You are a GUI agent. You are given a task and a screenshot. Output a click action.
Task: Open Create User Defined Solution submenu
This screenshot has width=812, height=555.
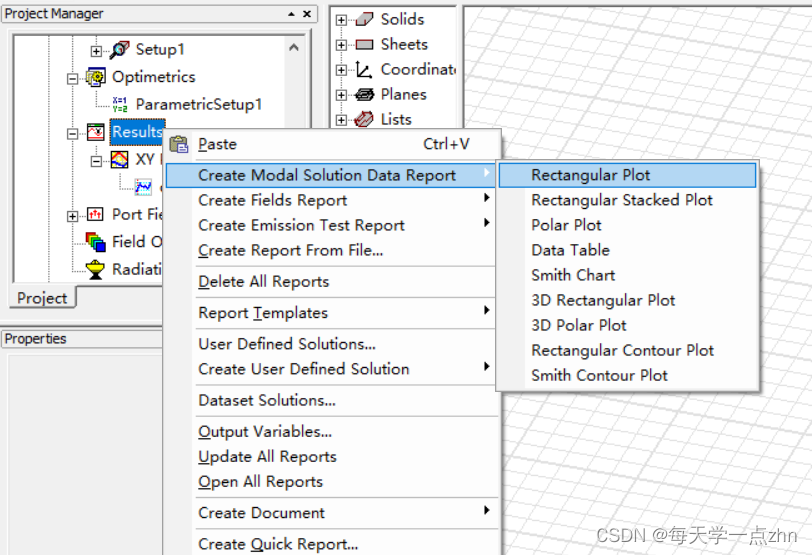point(332,369)
